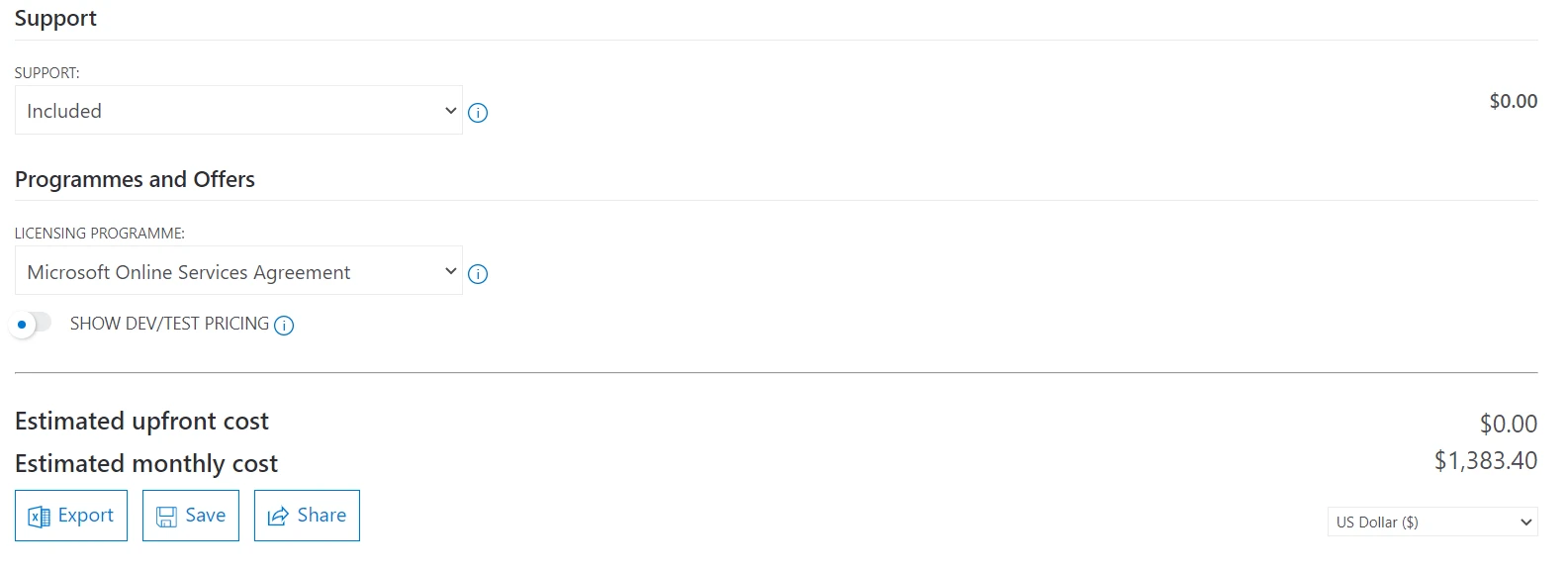Viewport: 1568px width, 571px height.
Task: Expand the Microsoft Online Services Agreement dropdown
Action: coord(238,271)
